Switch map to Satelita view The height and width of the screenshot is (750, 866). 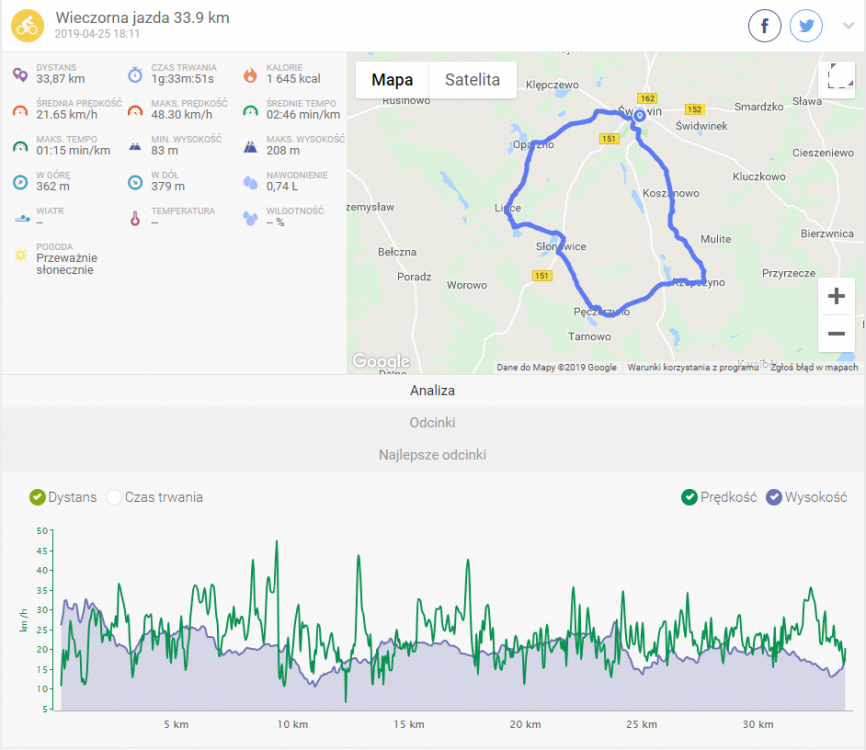472,80
